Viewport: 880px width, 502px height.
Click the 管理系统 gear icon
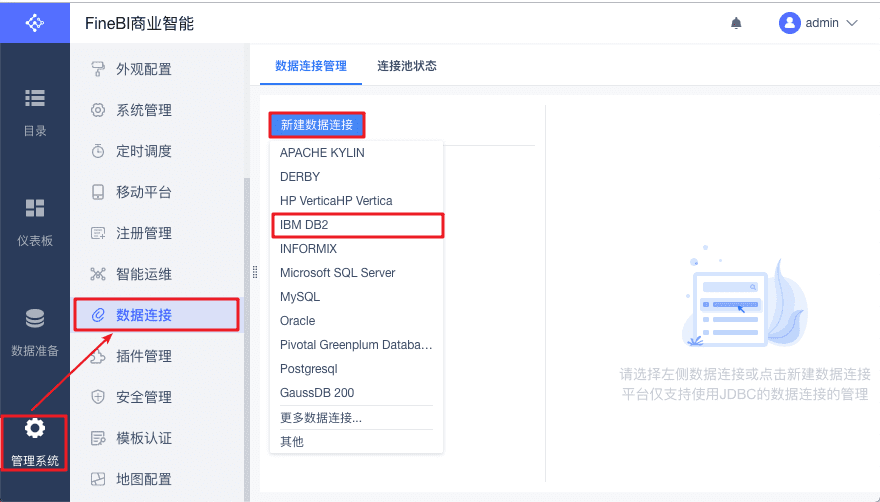35,429
